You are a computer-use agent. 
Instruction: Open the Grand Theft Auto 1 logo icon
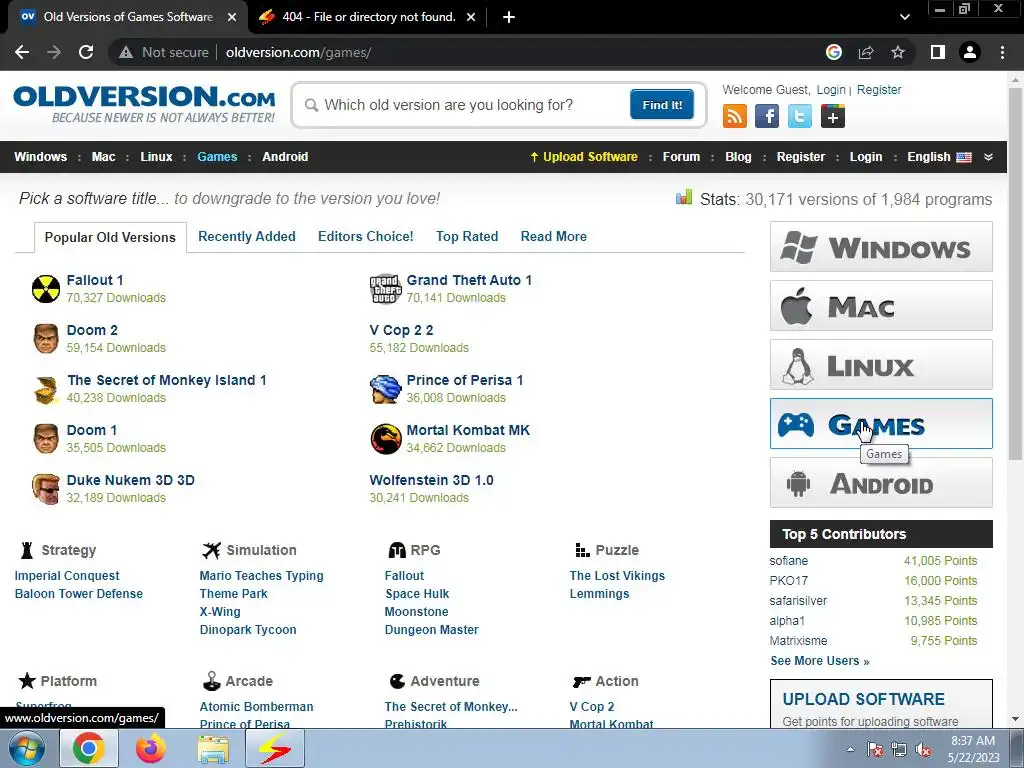tap(385, 289)
